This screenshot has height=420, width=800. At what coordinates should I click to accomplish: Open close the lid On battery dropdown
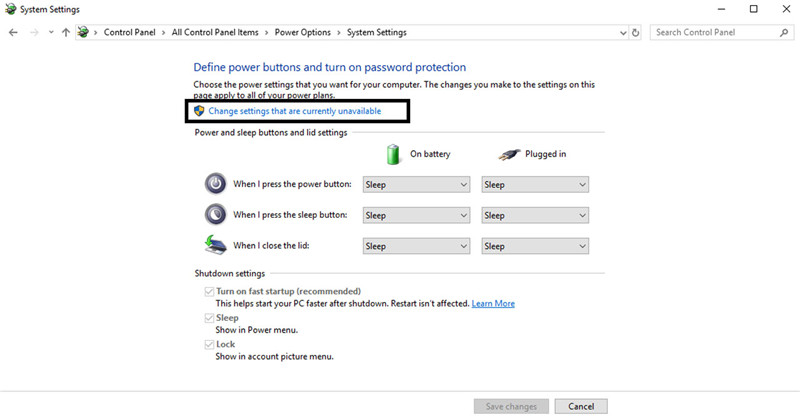pos(415,246)
